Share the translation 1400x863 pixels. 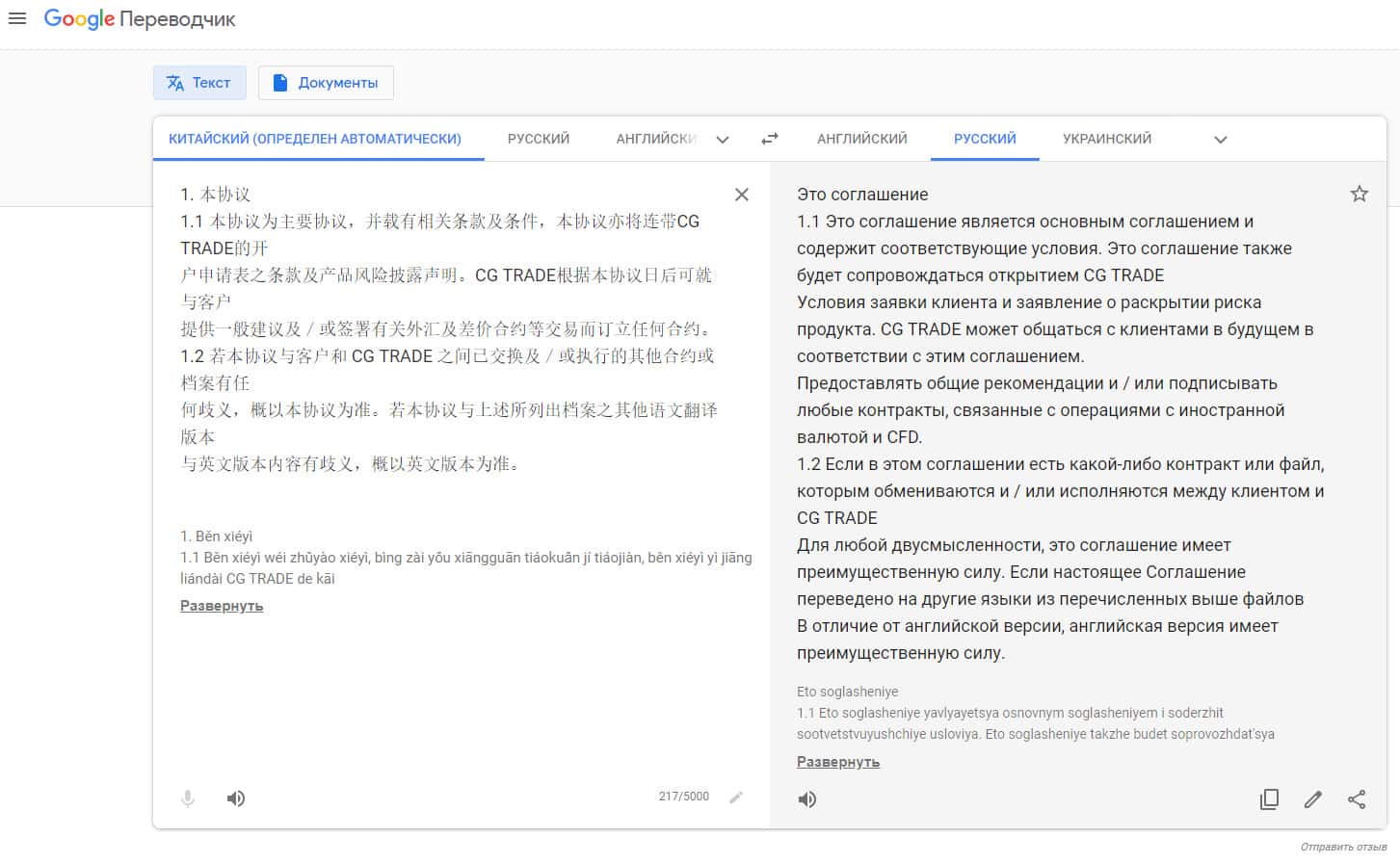click(1356, 799)
